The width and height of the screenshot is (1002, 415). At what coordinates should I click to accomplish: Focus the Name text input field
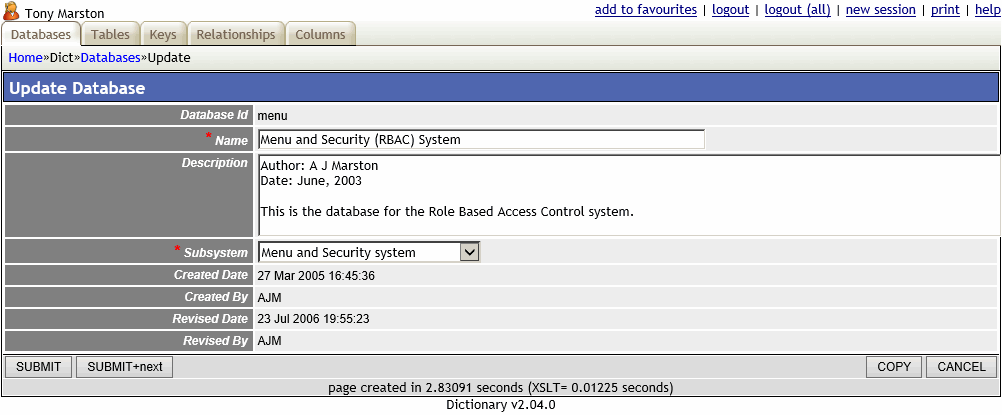click(481, 140)
